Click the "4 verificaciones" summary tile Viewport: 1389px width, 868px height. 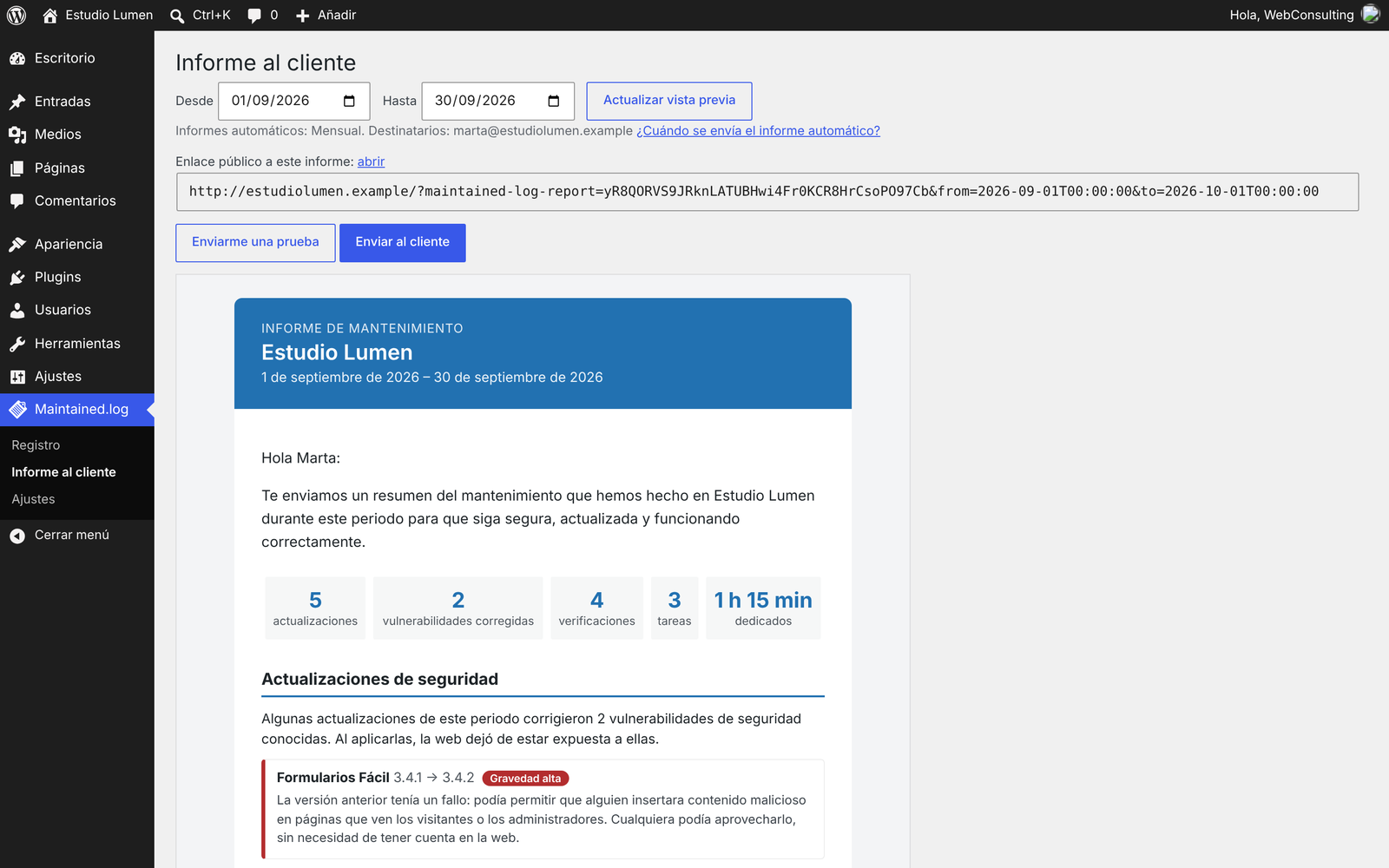[597, 608]
